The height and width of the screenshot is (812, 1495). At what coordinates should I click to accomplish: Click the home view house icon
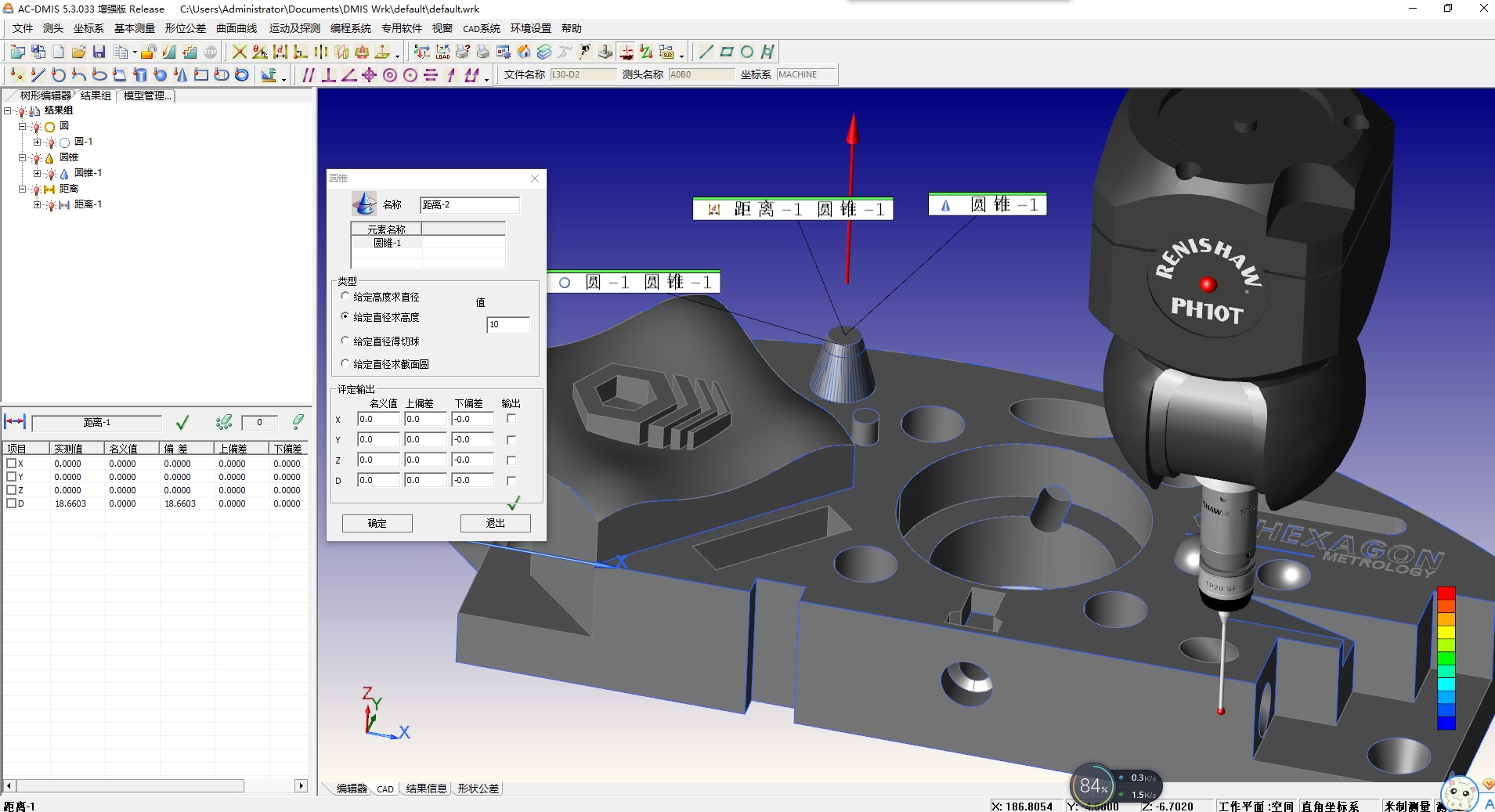click(x=524, y=52)
